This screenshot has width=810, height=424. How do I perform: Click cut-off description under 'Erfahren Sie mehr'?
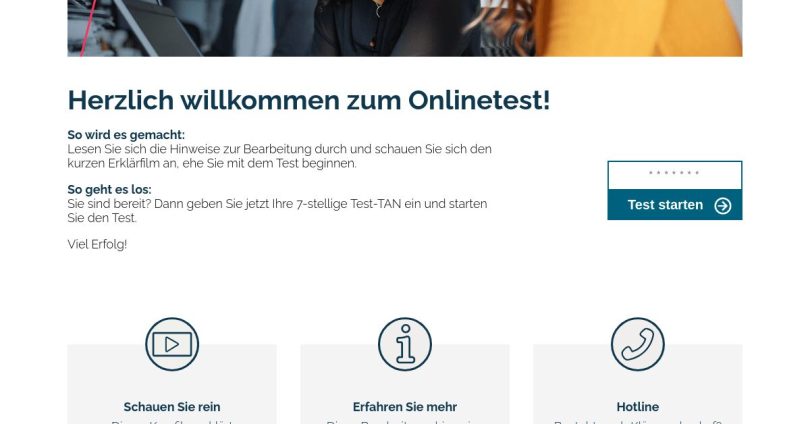click(x=405, y=421)
